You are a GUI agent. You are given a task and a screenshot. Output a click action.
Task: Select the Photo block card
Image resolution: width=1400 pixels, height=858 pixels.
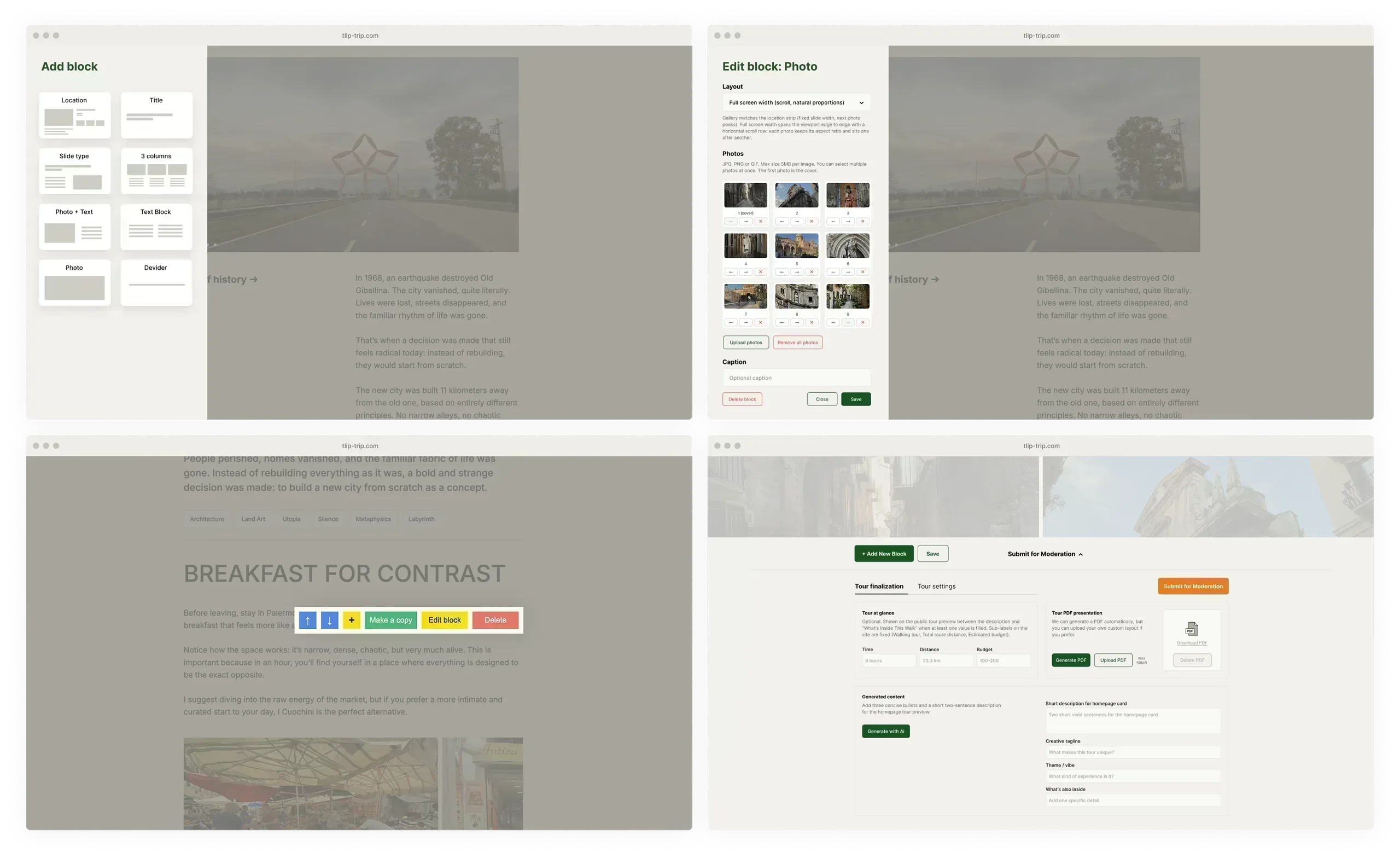point(74,282)
